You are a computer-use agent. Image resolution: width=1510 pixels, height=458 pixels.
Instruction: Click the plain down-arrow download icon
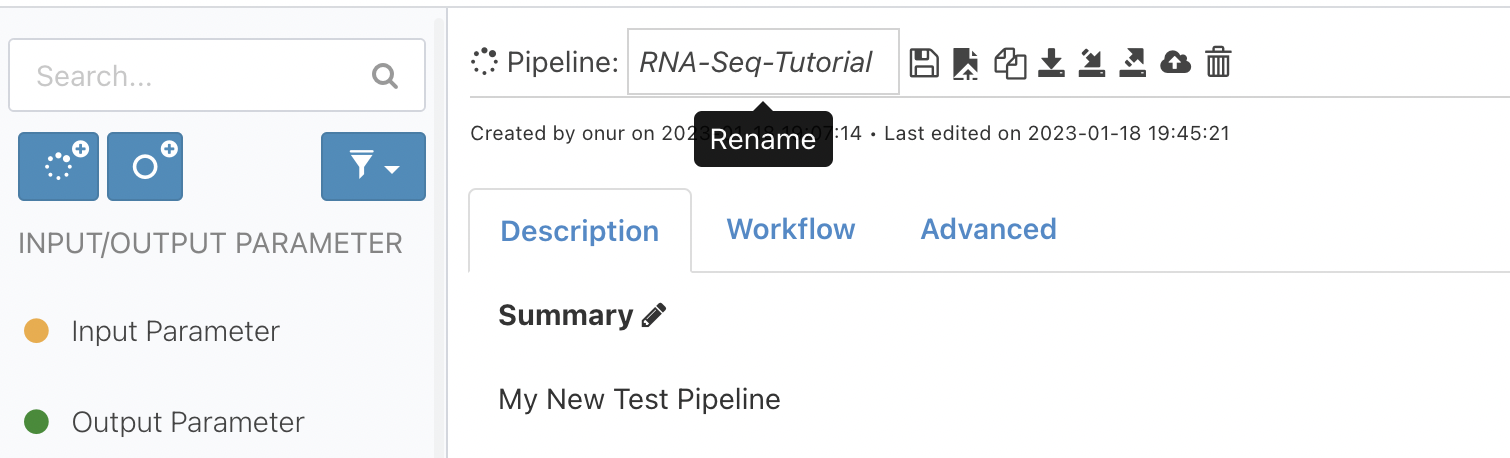click(x=1050, y=63)
